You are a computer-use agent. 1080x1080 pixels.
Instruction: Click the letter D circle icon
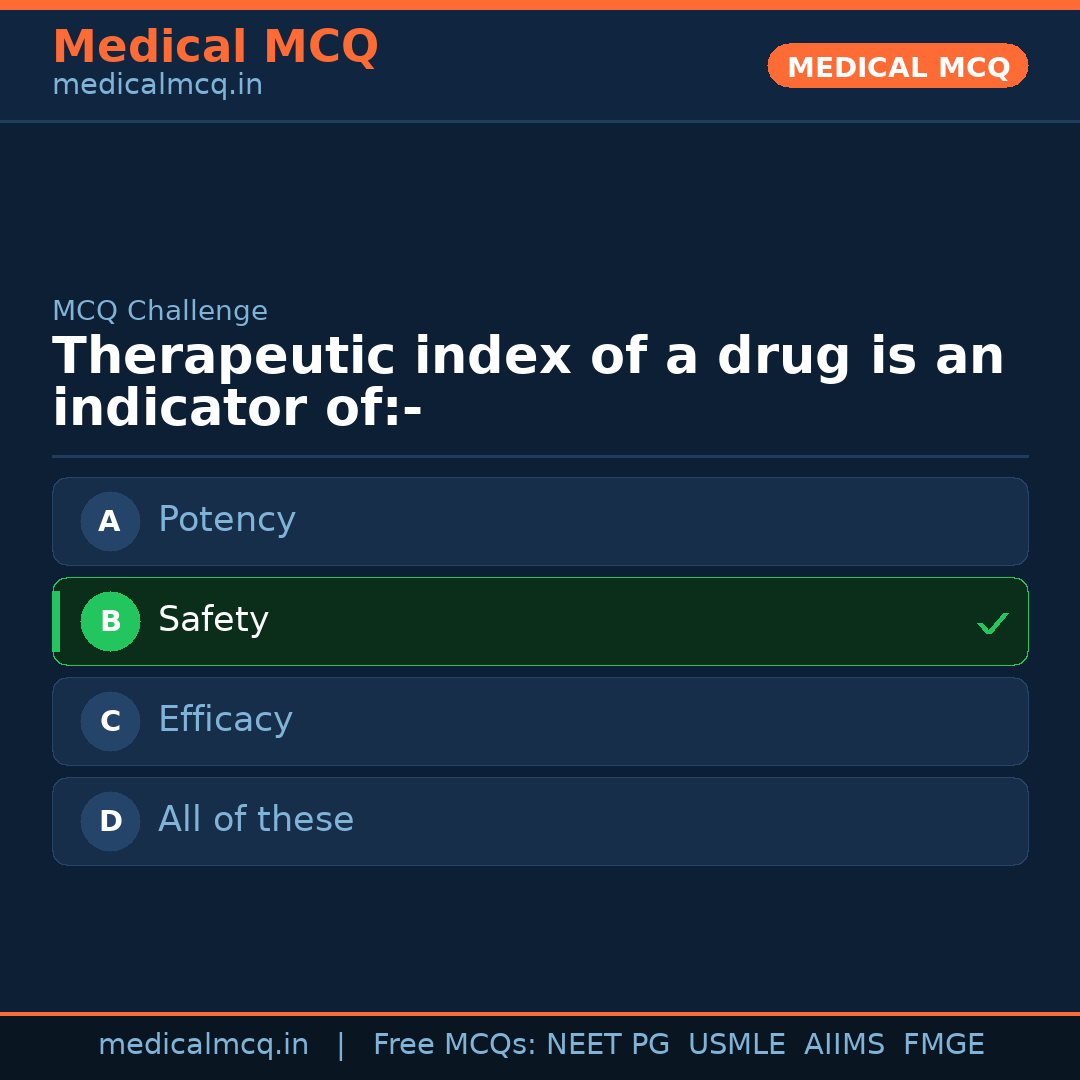(x=110, y=821)
